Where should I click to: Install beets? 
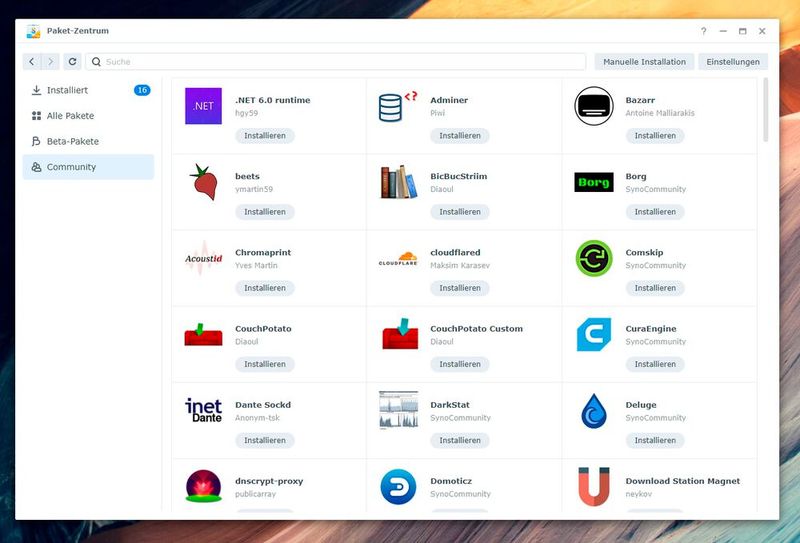(x=265, y=212)
